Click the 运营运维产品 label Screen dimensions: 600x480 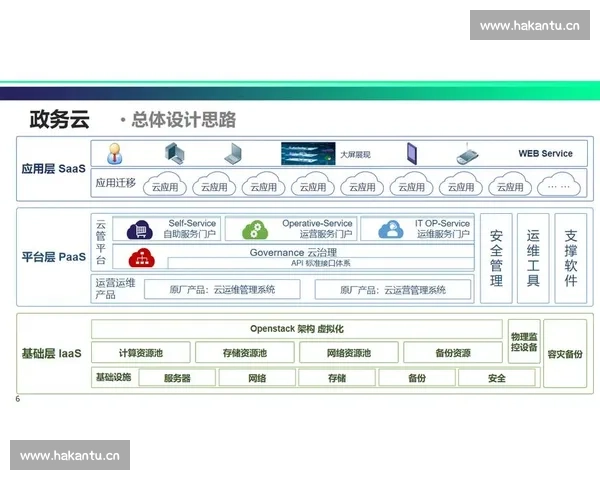click(115, 289)
